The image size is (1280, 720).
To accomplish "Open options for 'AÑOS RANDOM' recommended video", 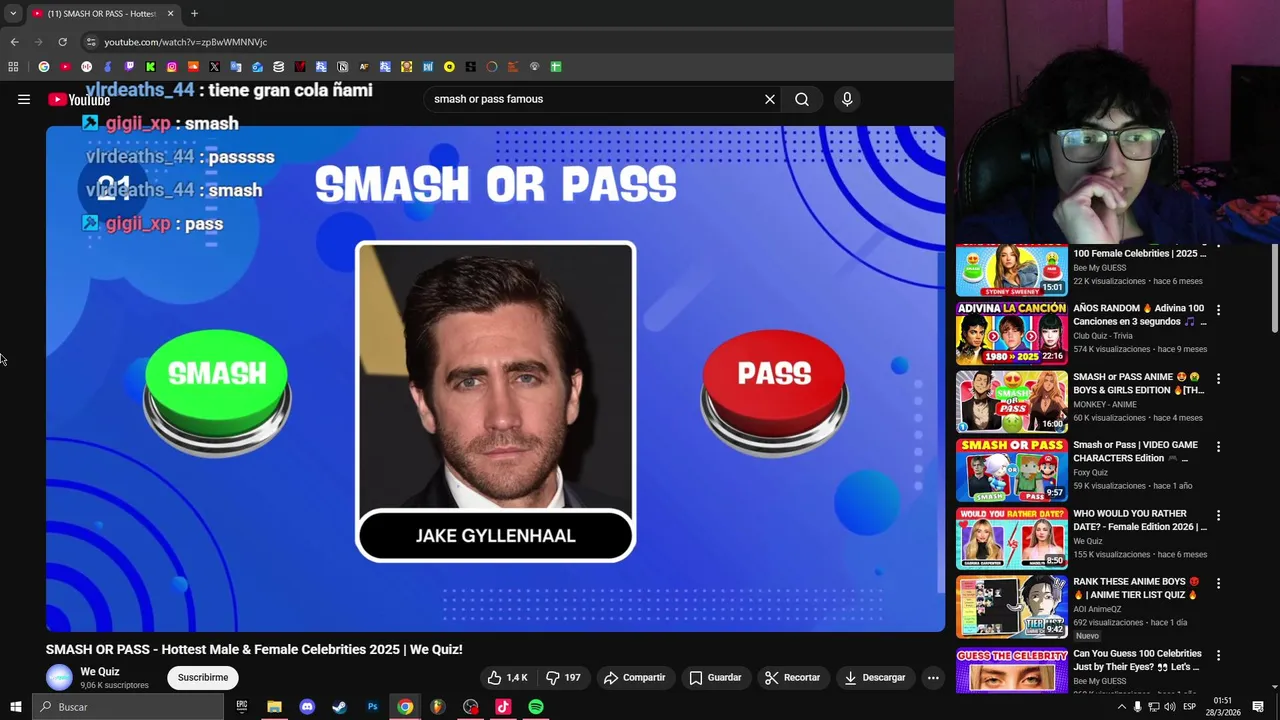I will point(1218,310).
